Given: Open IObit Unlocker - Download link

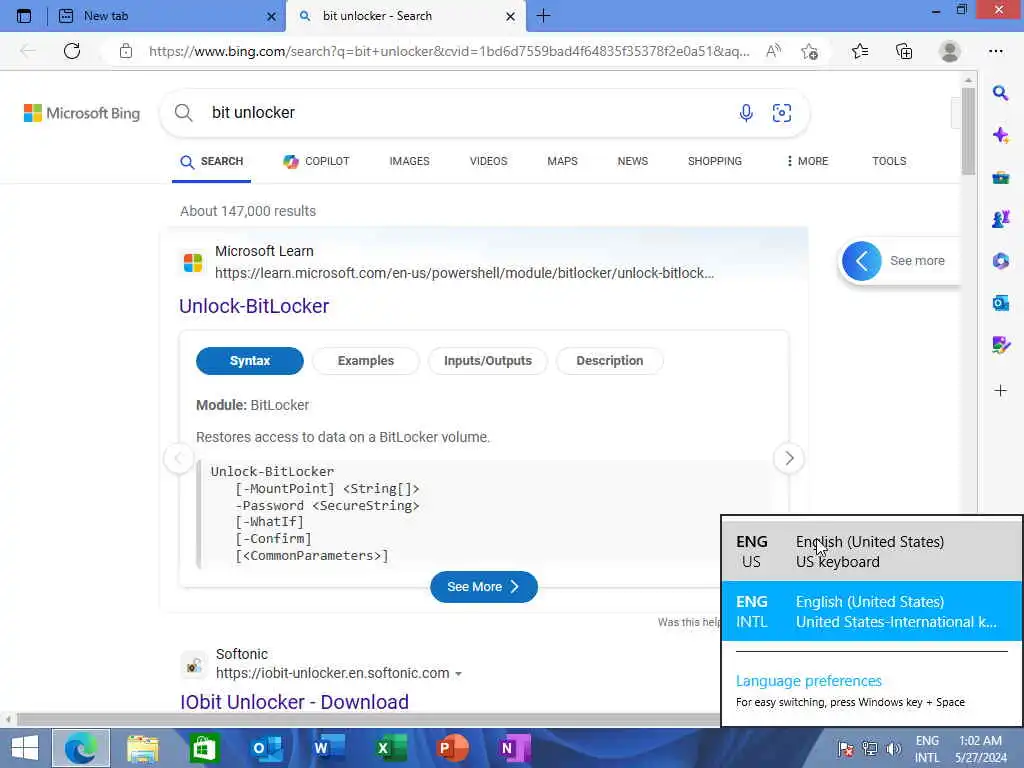Looking at the screenshot, I should [295, 702].
